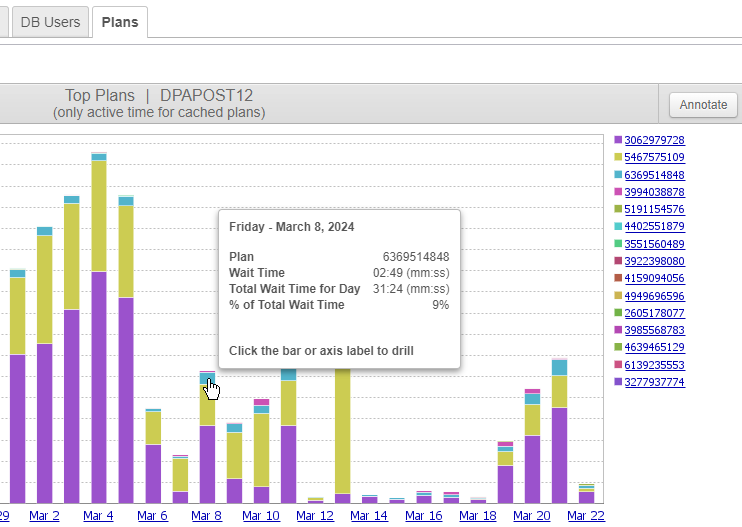Switch to the DB Users tab
The image size is (742, 527).
click(x=50, y=22)
